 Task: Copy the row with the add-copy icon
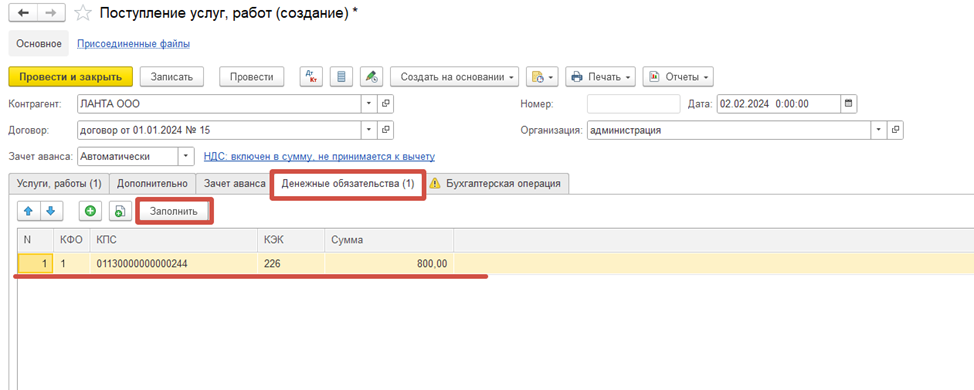pyautogui.click(x=120, y=211)
